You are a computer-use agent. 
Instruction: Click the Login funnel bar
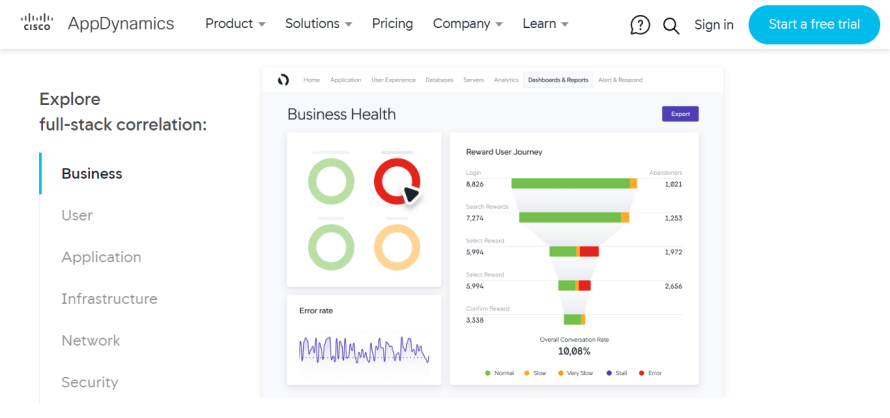[x=574, y=183]
